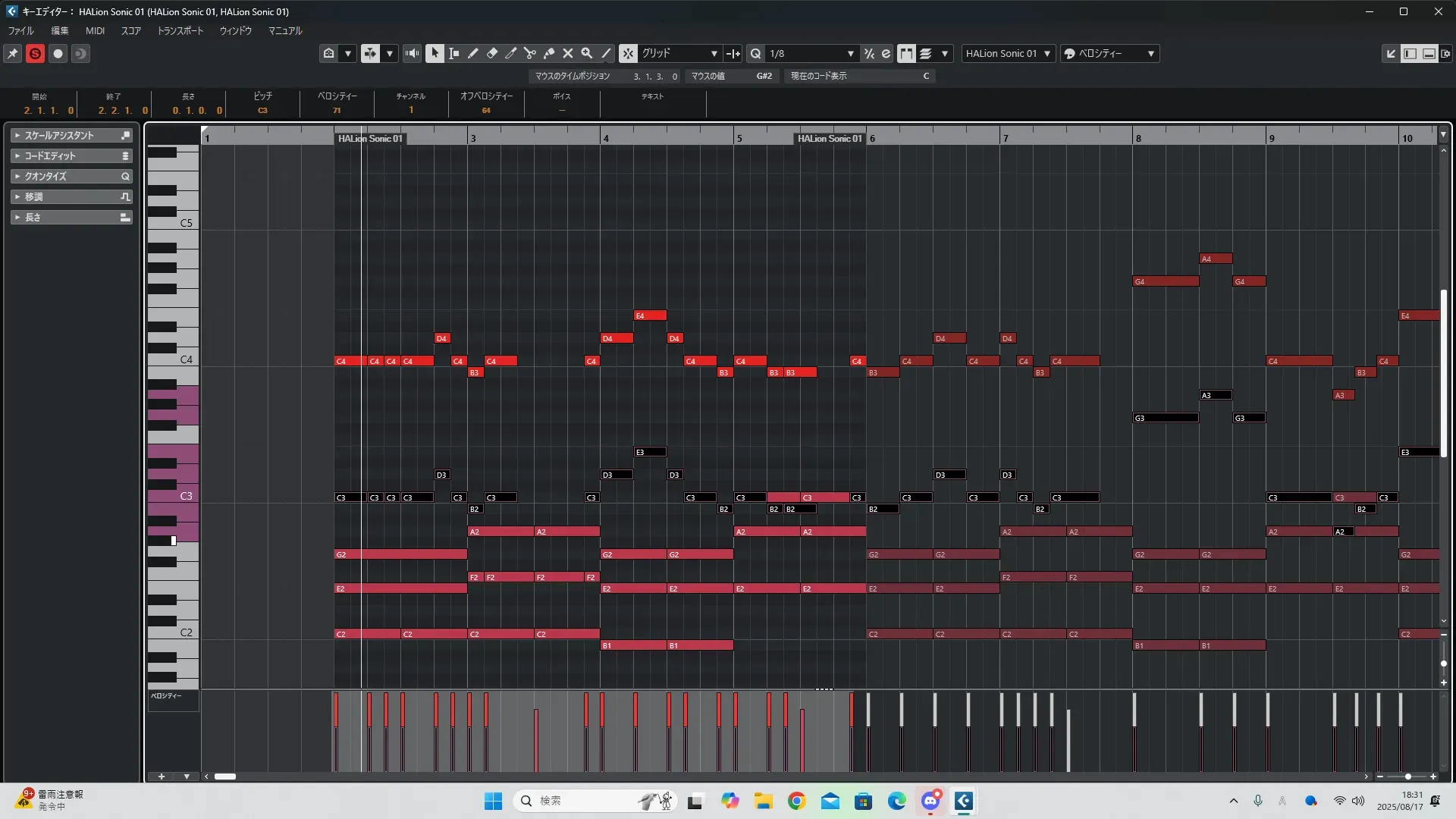Click the E4 note in bar 4
This screenshot has height=819, width=1456.
tap(650, 315)
